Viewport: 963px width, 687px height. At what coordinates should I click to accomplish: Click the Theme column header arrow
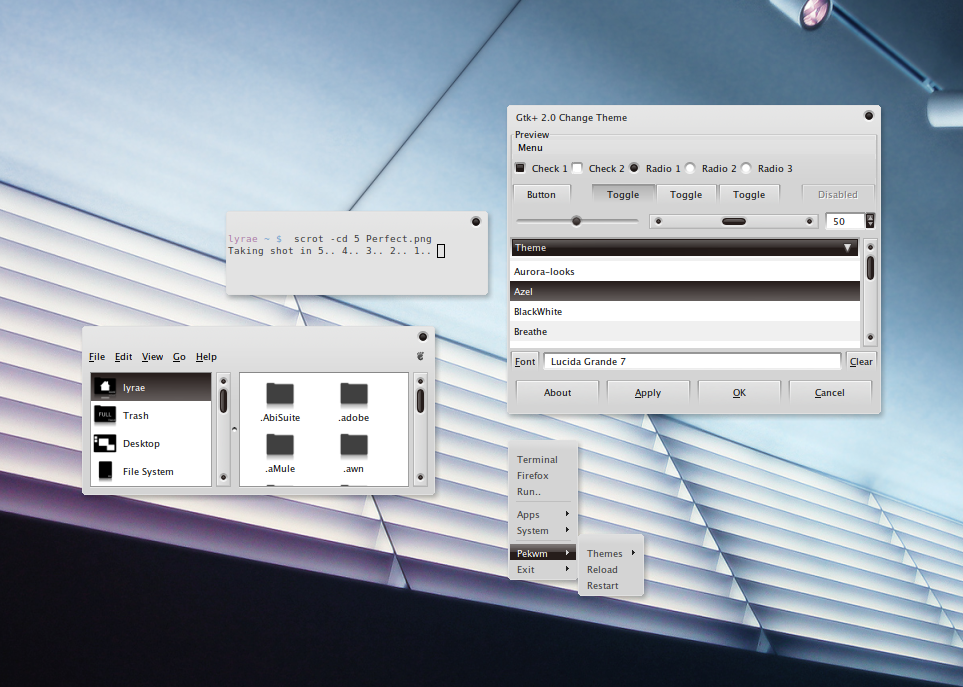848,248
